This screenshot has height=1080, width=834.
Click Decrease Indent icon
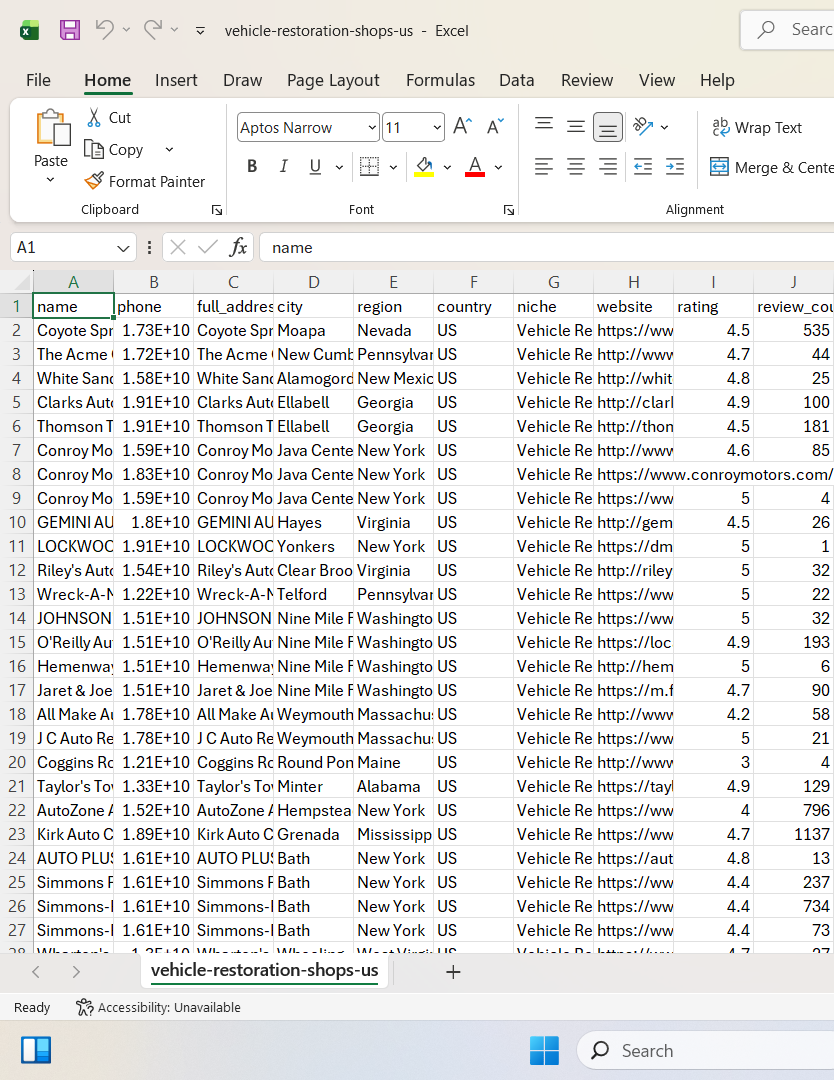pos(643,167)
